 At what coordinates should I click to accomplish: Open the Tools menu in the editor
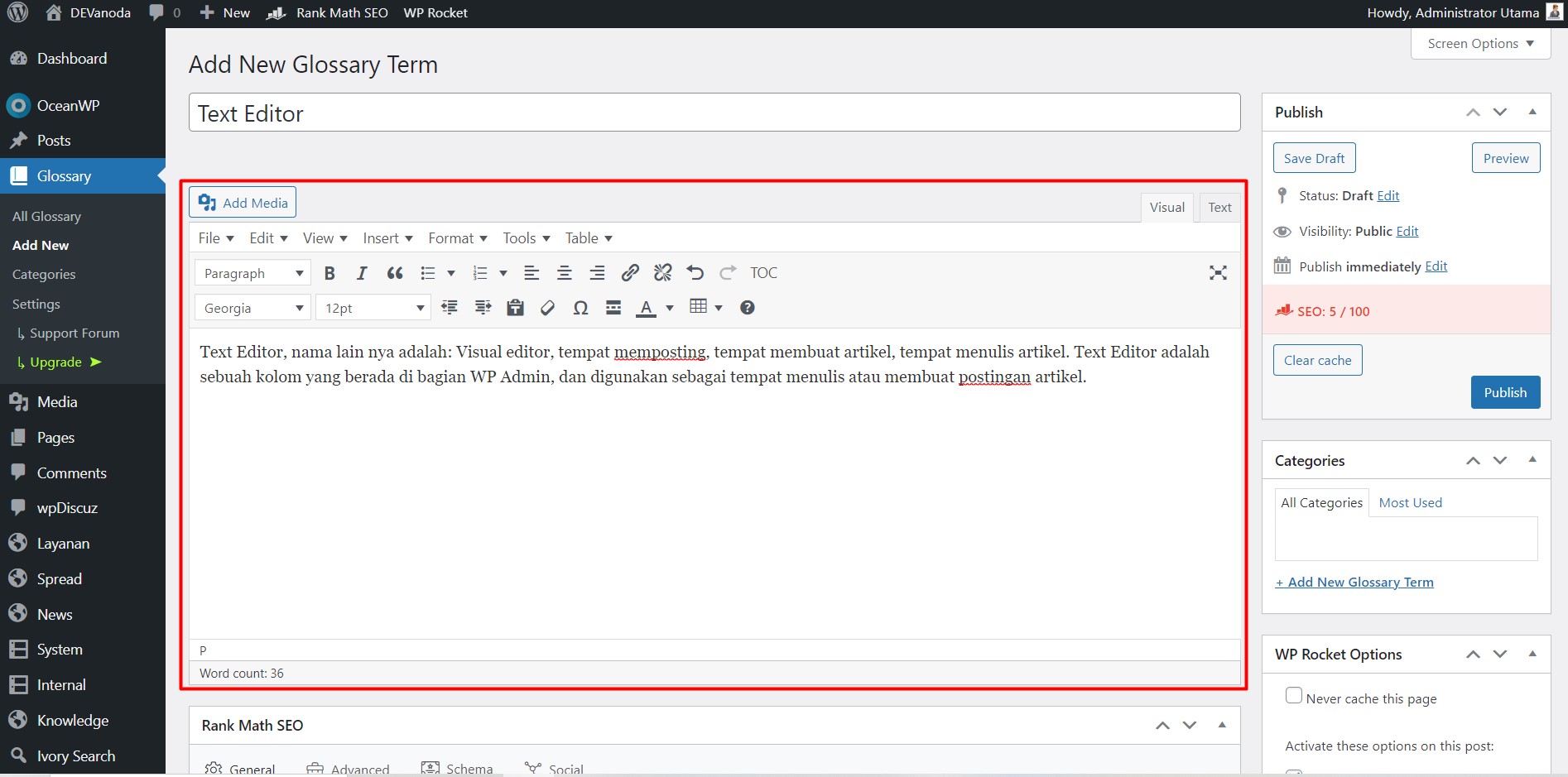click(527, 238)
